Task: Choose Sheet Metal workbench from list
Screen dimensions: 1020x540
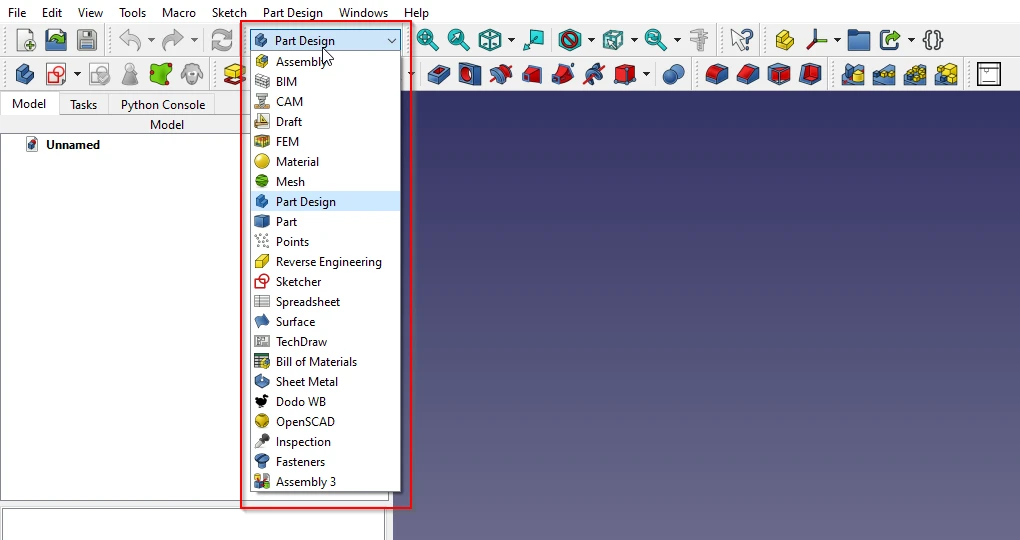Action: (x=325, y=381)
